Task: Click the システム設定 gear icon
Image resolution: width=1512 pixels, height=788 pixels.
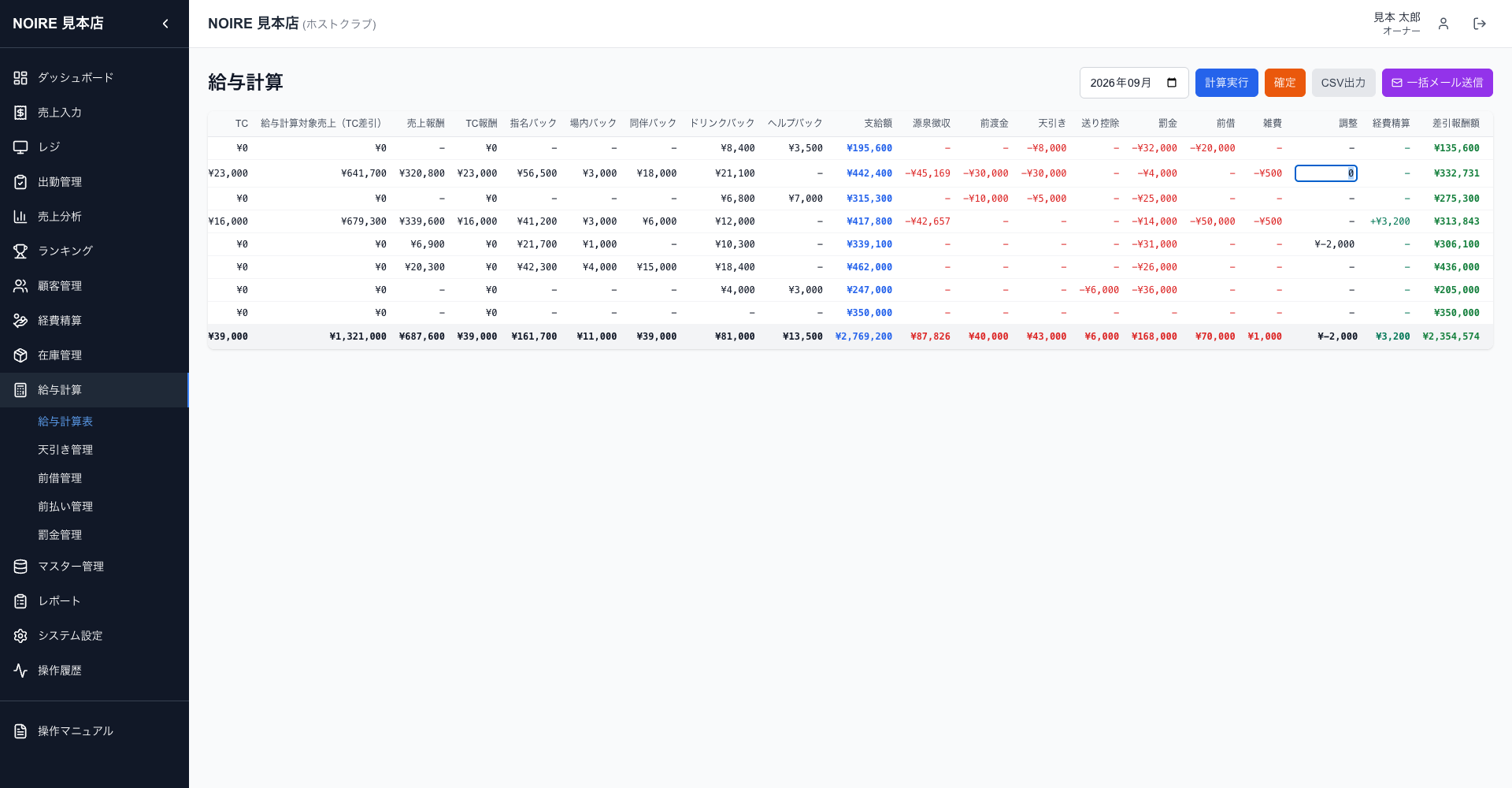Action: (x=20, y=636)
